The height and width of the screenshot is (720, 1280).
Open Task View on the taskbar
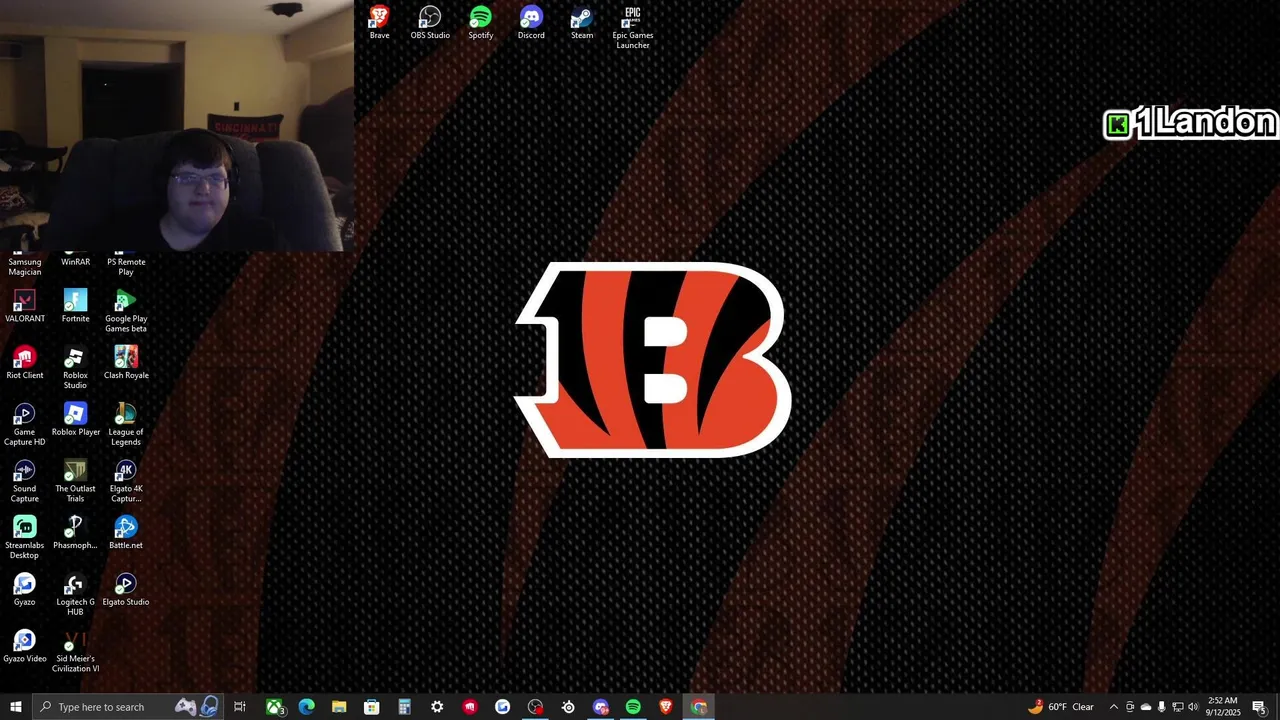pyautogui.click(x=240, y=707)
